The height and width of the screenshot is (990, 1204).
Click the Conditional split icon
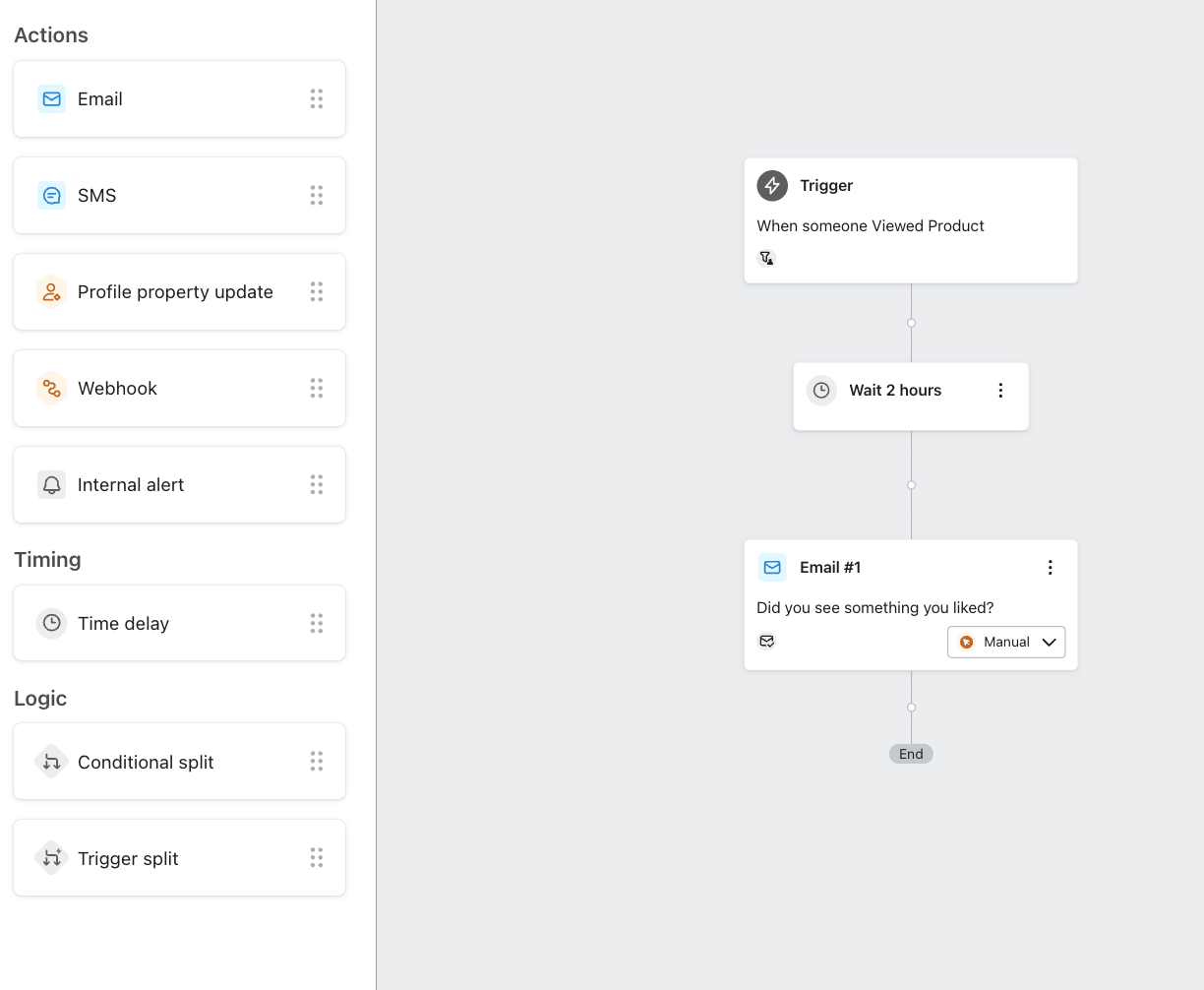tap(51, 763)
